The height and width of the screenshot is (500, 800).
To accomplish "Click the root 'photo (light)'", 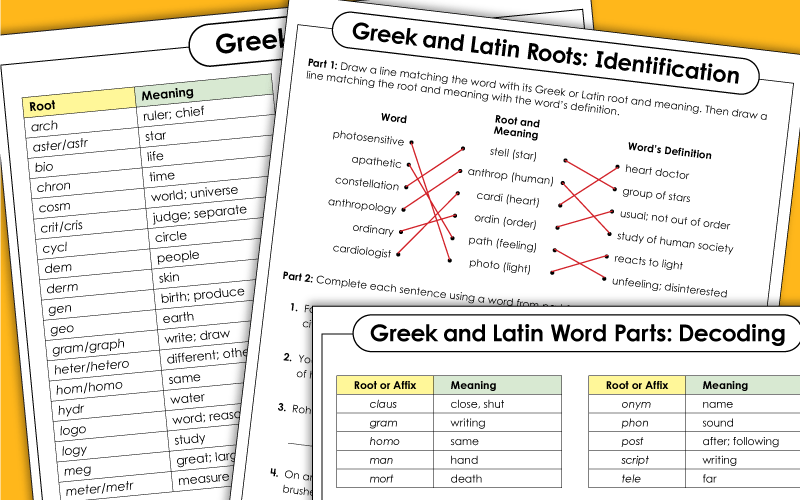I will [499, 265].
